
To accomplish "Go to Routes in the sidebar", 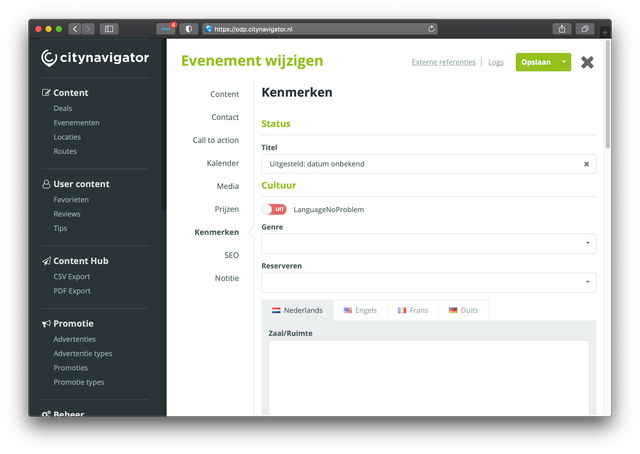I will pyautogui.click(x=65, y=151).
